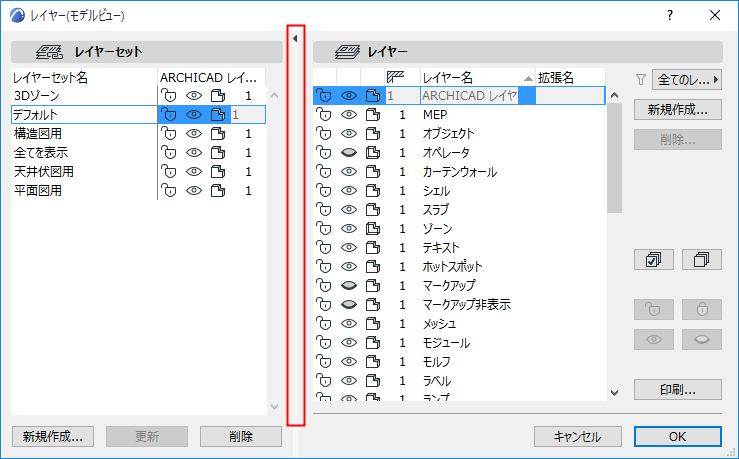Image resolution: width=739 pixels, height=459 pixels.
Task: Toggle lock icon on マークアップ layer
Action: click(x=324, y=286)
